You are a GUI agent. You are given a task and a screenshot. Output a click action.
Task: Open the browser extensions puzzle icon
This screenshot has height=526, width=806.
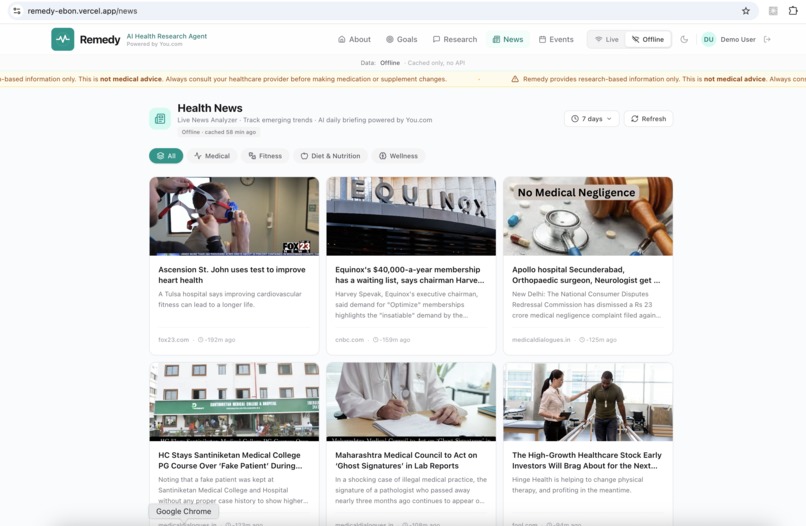(793, 11)
